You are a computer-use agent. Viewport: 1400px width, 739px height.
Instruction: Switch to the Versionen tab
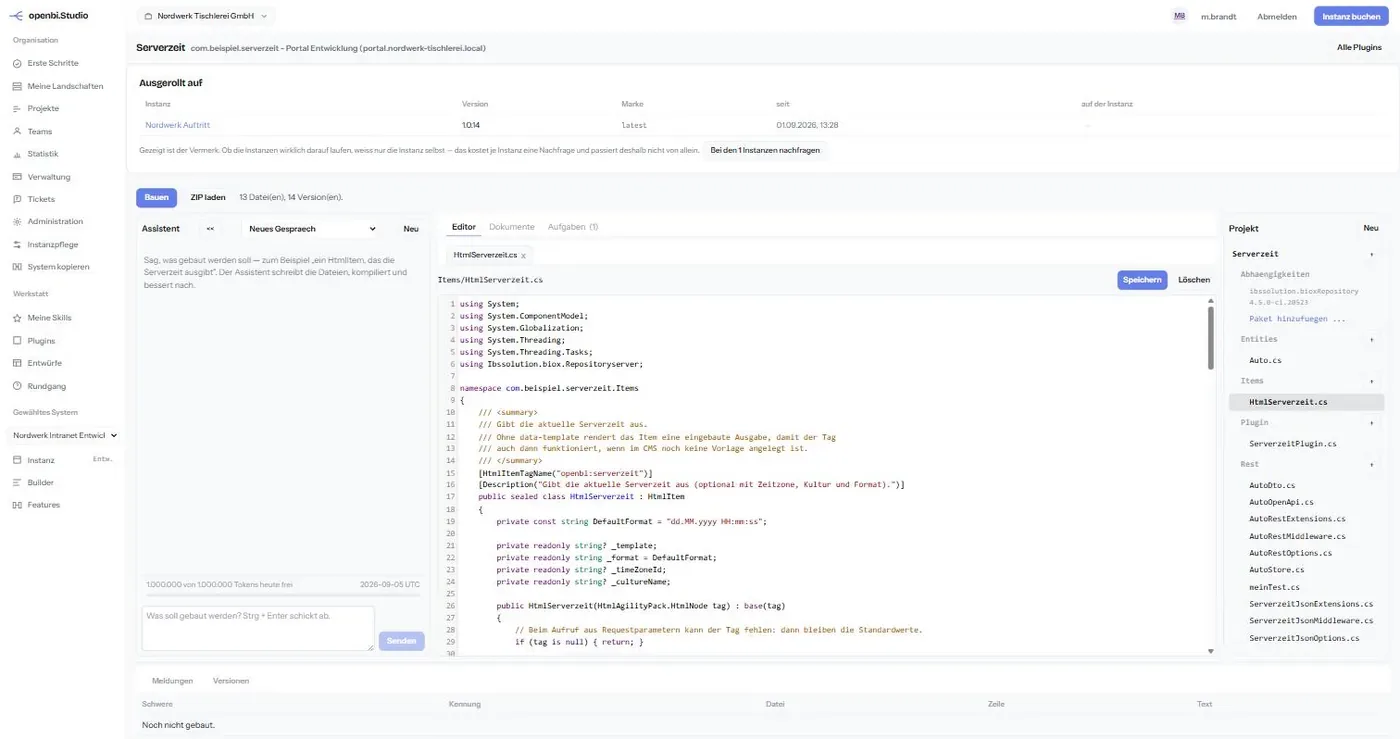point(231,681)
